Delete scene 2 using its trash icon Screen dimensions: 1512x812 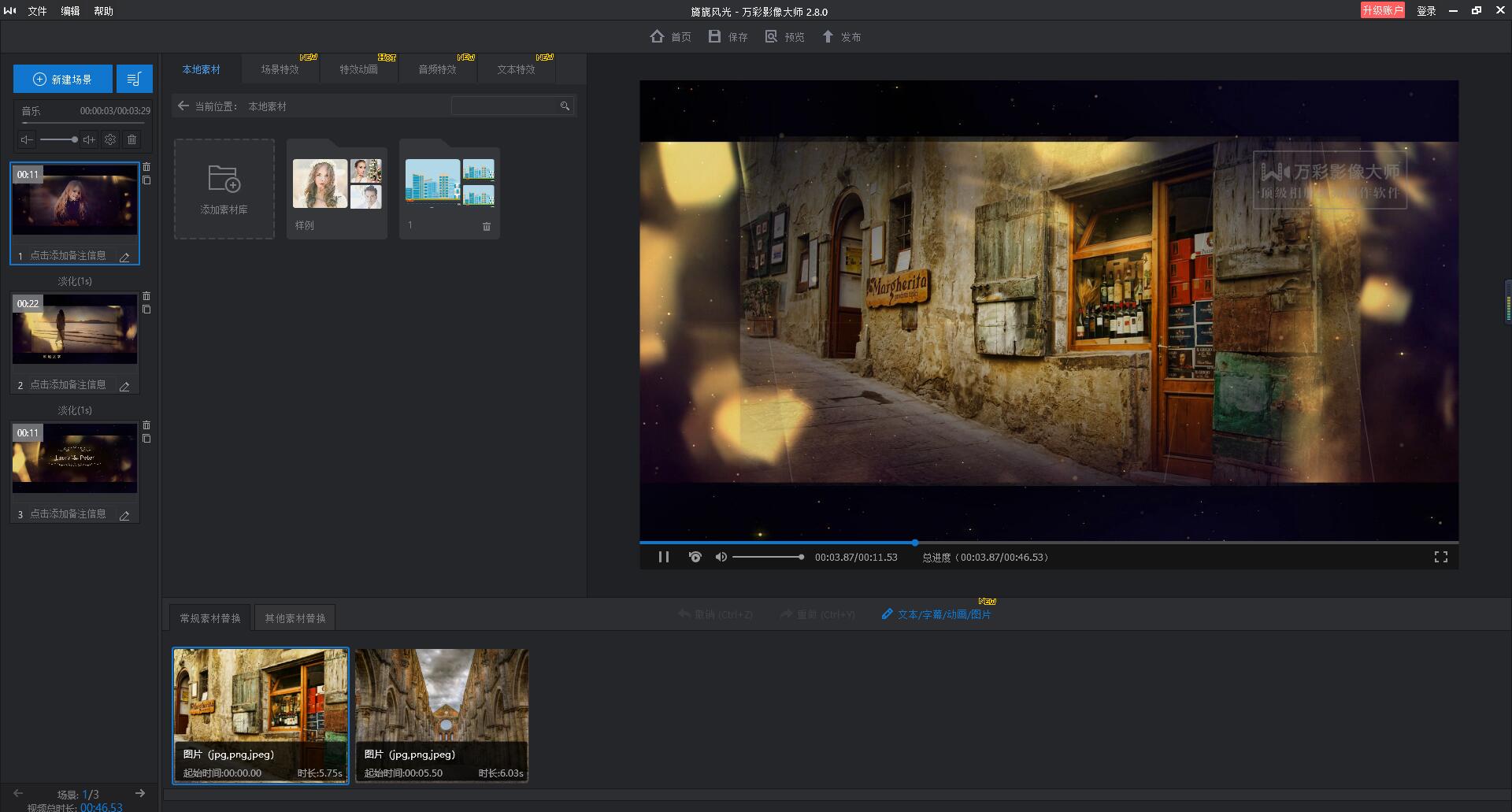[x=146, y=296]
